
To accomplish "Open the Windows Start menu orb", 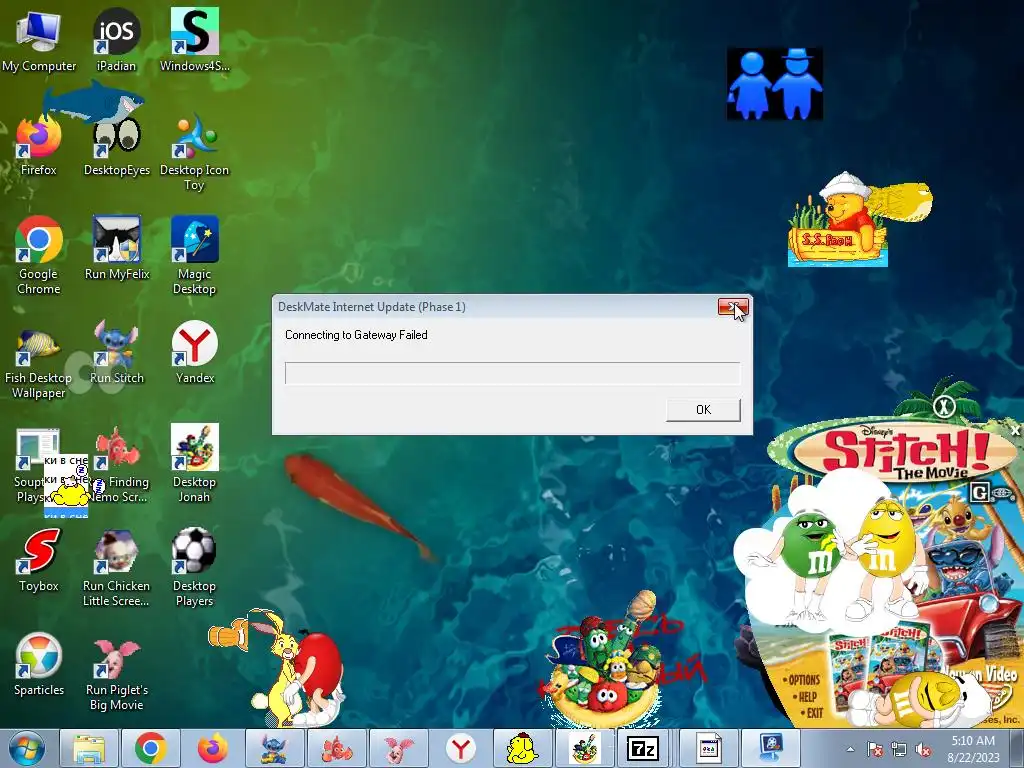I will point(27,748).
